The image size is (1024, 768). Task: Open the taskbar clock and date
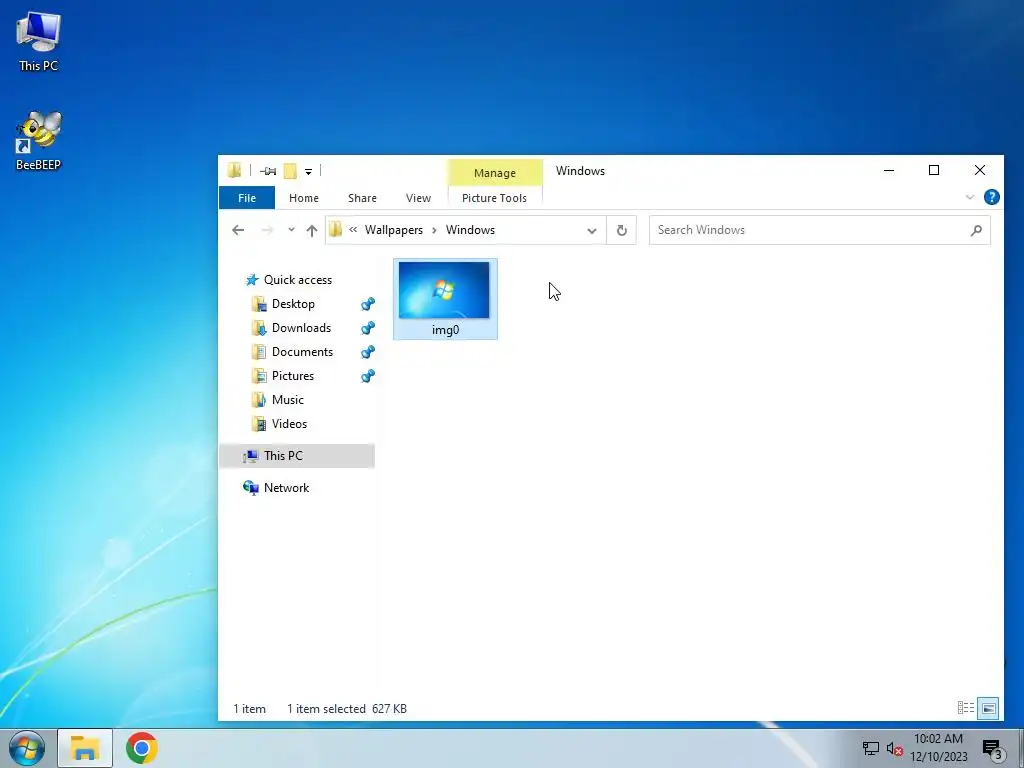tap(938, 748)
